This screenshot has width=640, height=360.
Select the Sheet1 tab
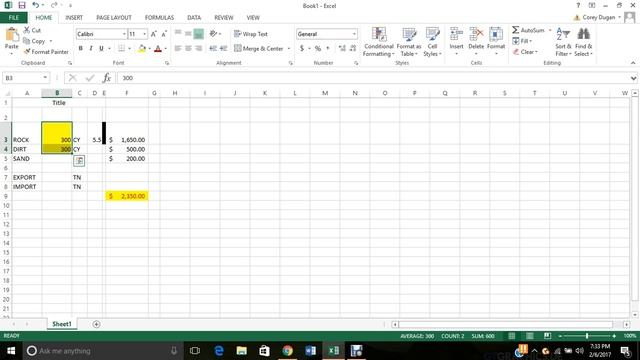(x=62, y=324)
